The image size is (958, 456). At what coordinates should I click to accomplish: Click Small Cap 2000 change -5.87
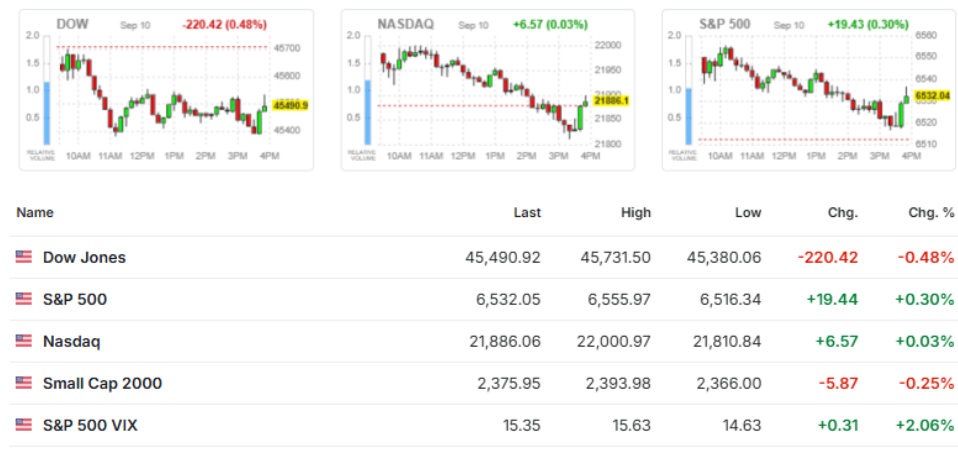pyautogui.click(x=838, y=383)
